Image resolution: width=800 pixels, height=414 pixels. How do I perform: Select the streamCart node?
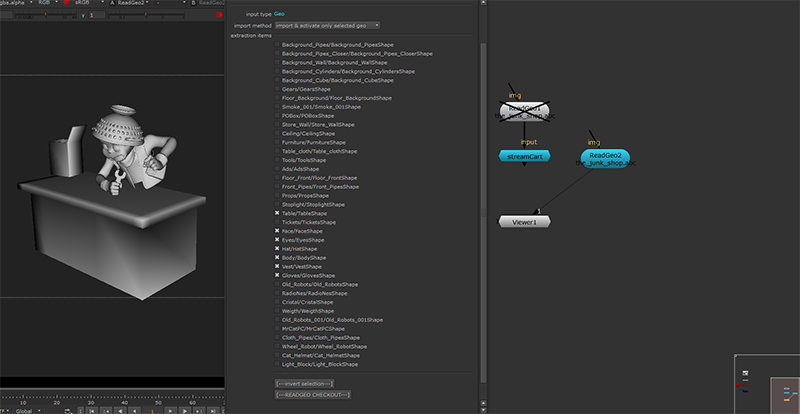tap(525, 157)
